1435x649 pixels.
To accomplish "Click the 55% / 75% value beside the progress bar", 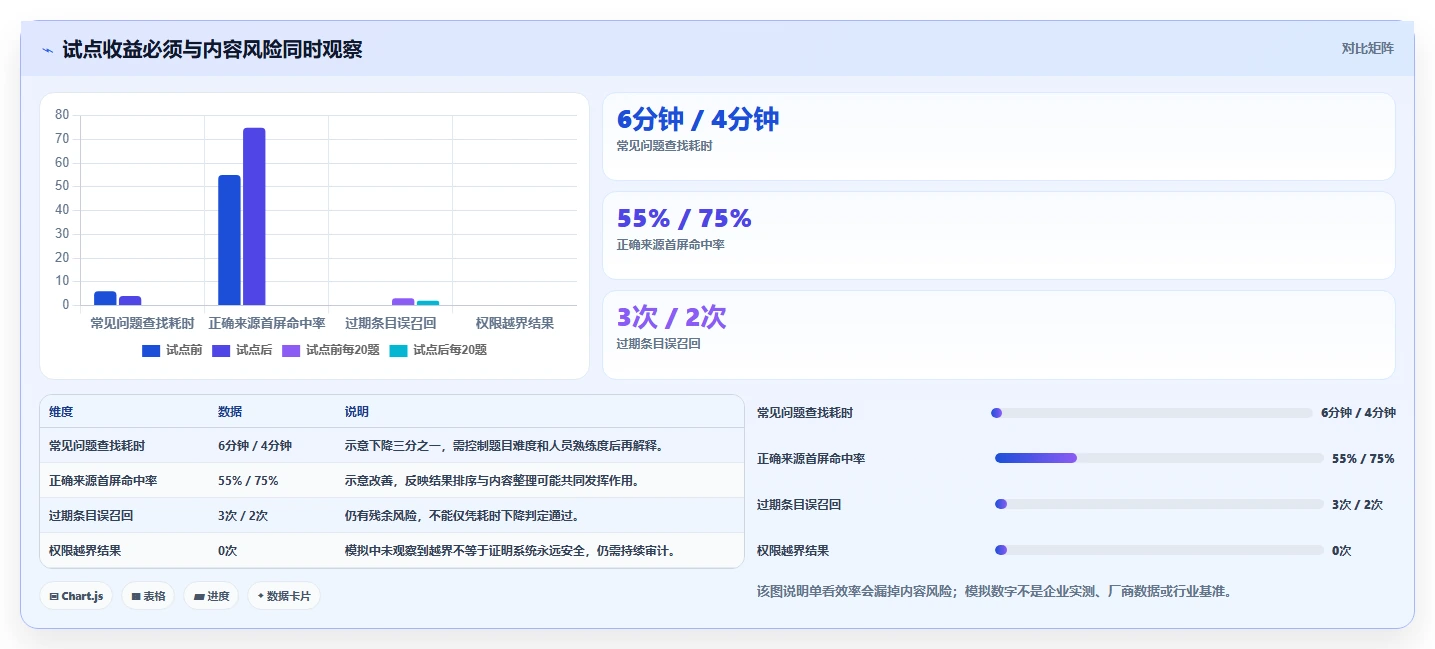I will click(x=1363, y=459).
